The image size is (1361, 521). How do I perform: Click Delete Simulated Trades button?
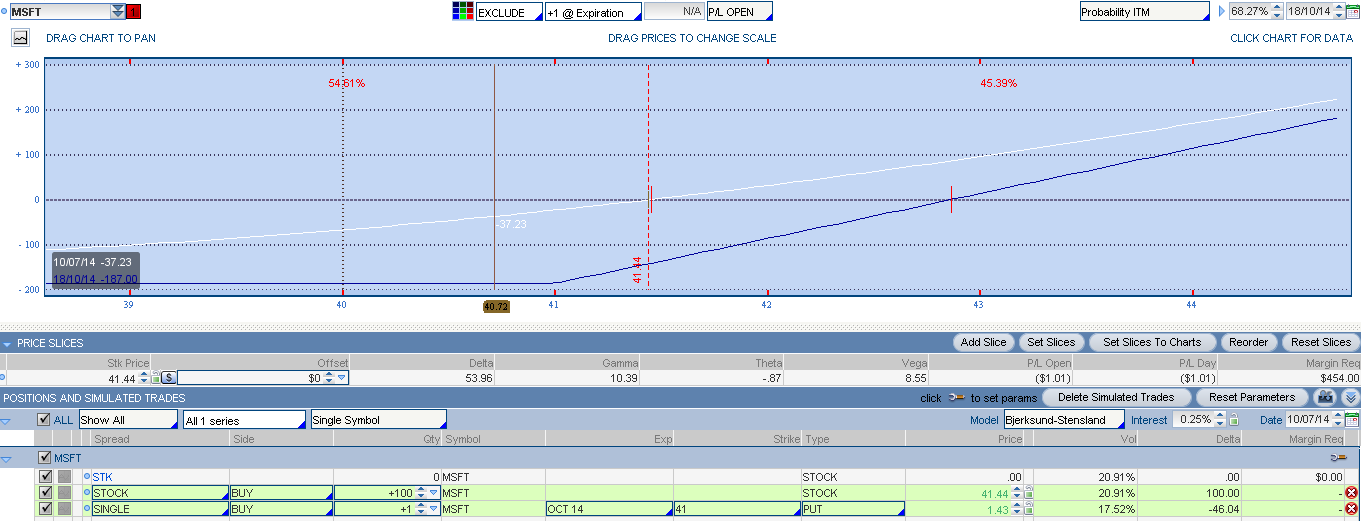pyautogui.click(x=1116, y=397)
